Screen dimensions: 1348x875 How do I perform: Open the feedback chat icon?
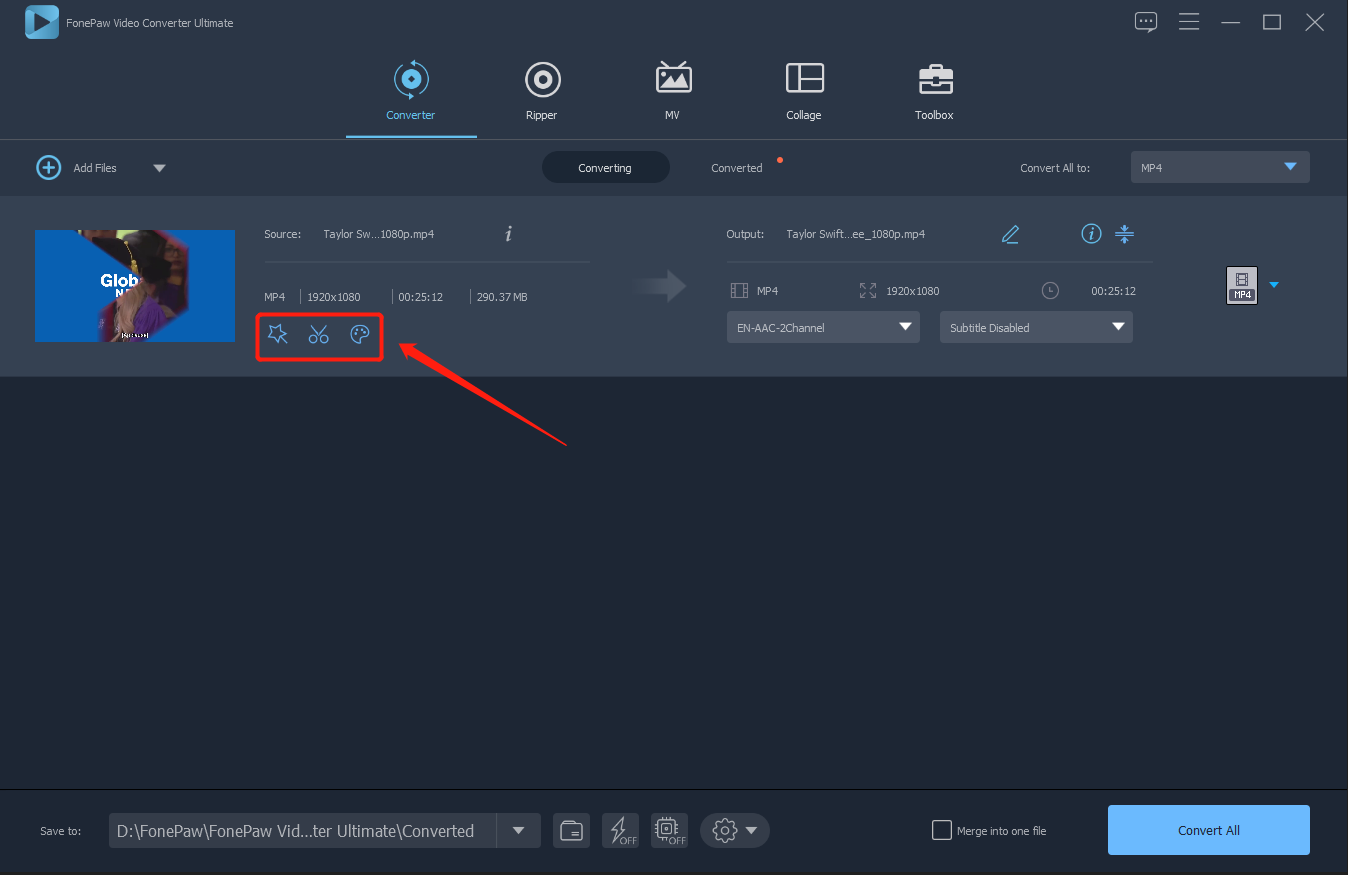coord(1146,22)
